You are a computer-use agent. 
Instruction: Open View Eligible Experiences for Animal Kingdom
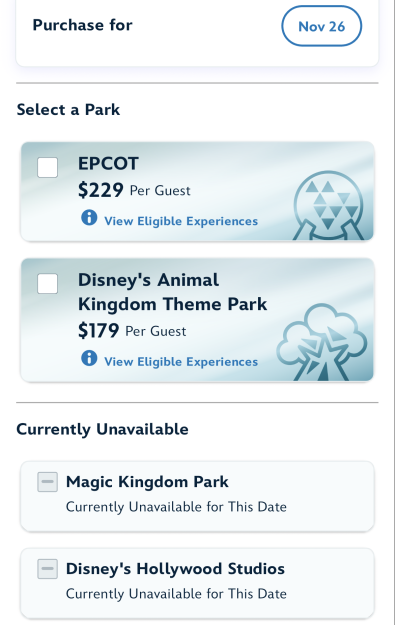181,362
